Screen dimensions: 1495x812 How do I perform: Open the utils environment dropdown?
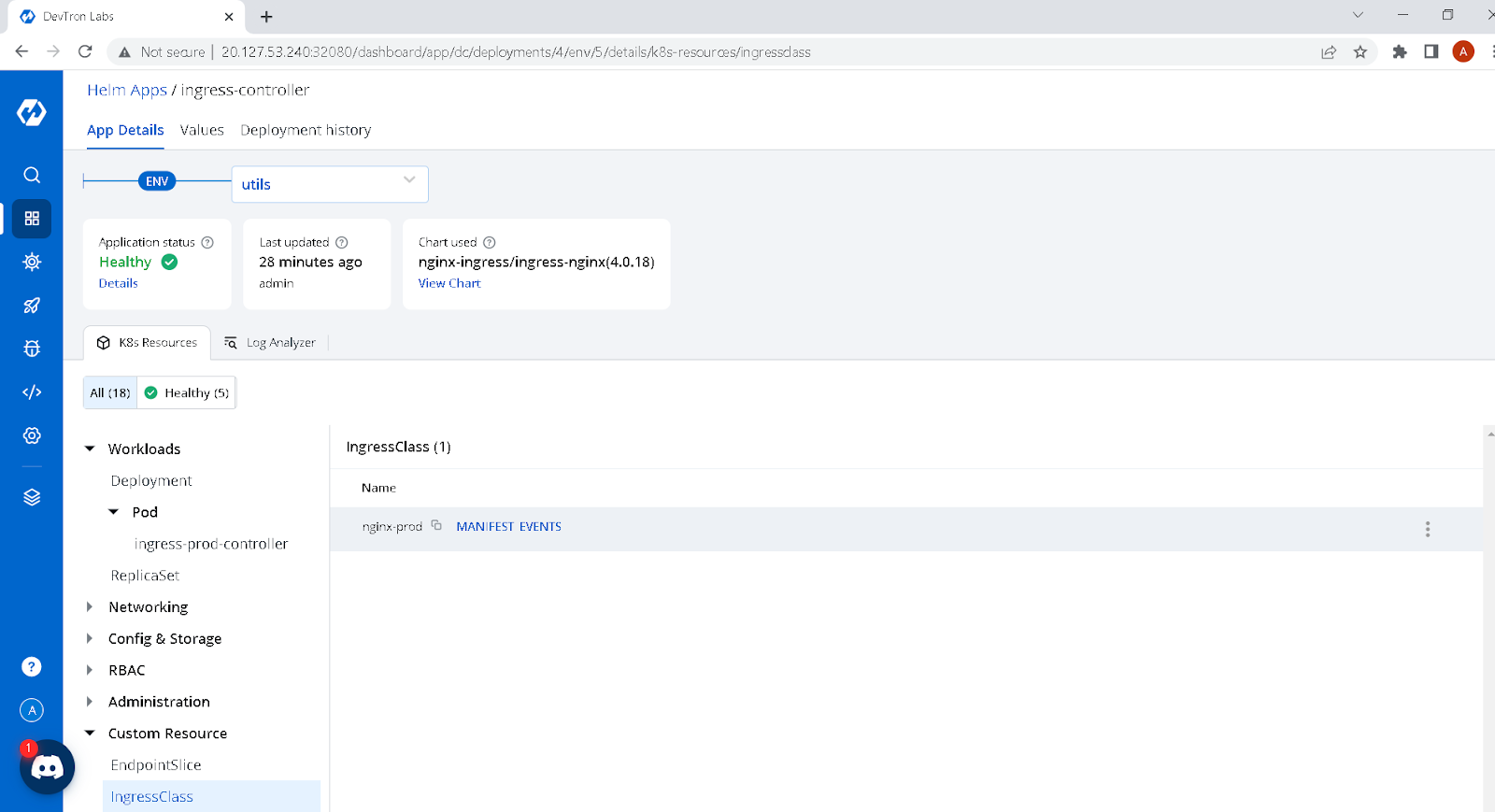(x=330, y=184)
